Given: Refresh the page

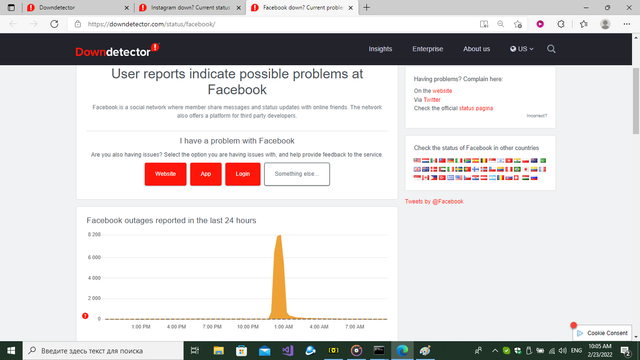Looking at the screenshot, I should (54, 24).
